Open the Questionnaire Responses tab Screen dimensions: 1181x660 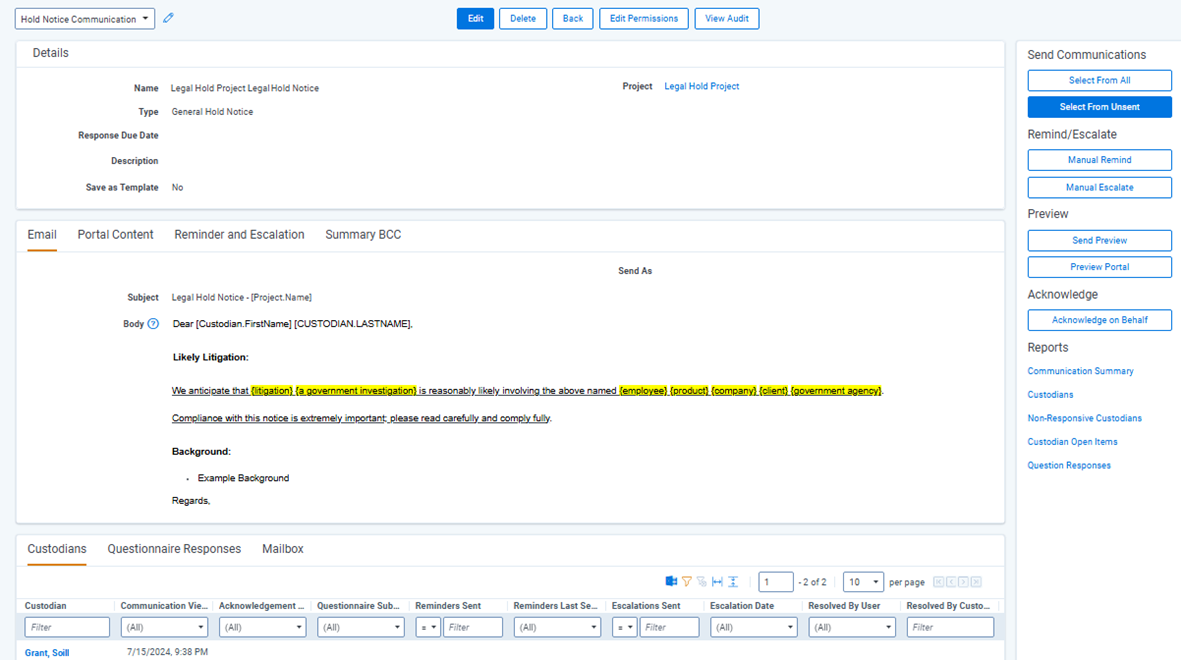tap(174, 548)
